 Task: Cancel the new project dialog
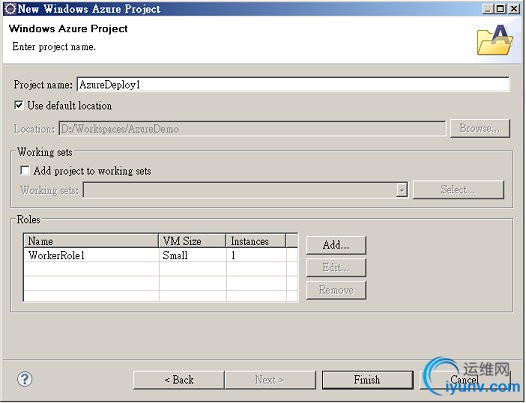[x=465, y=380]
